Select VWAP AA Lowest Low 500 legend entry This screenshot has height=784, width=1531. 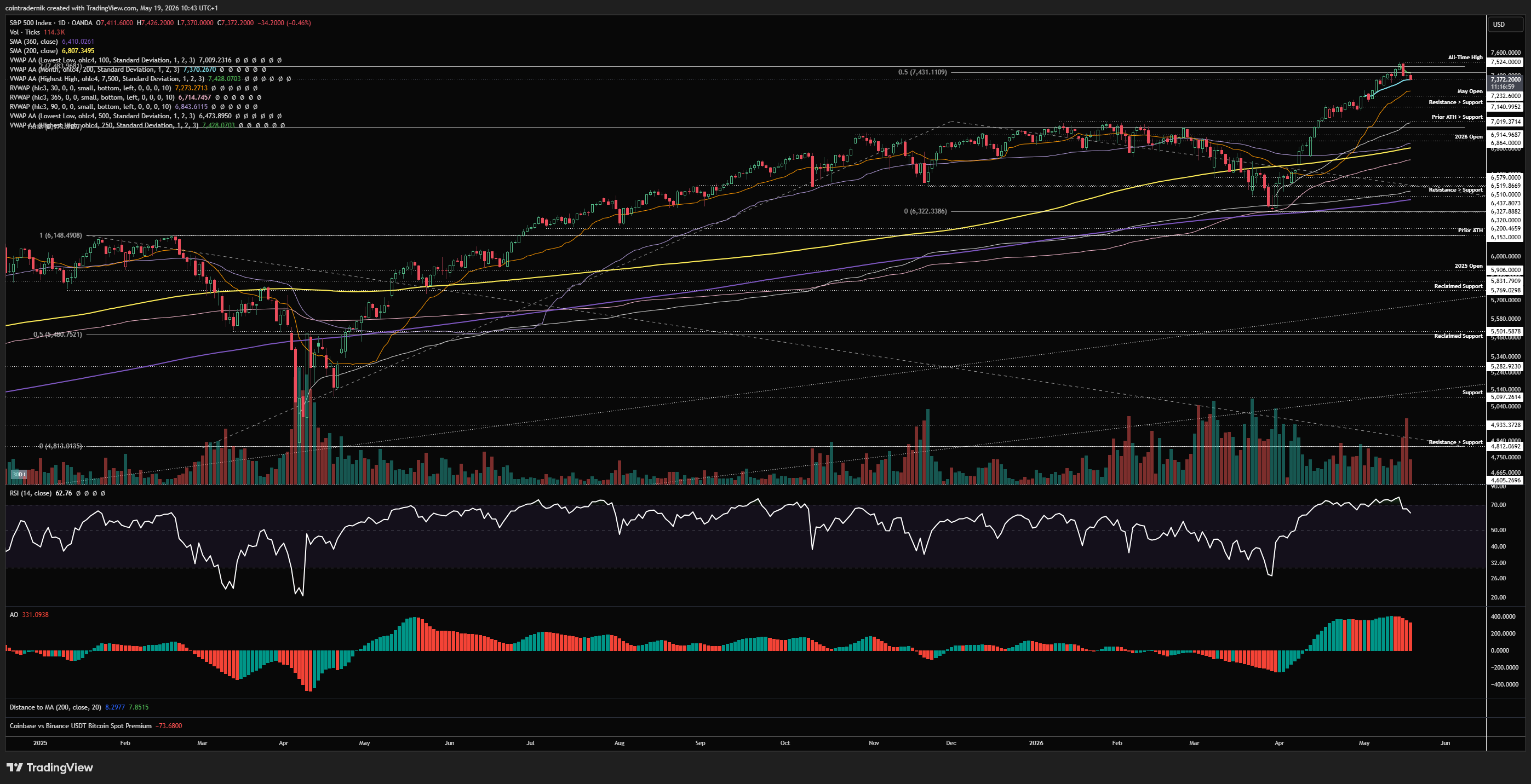click(x=146, y=116)
